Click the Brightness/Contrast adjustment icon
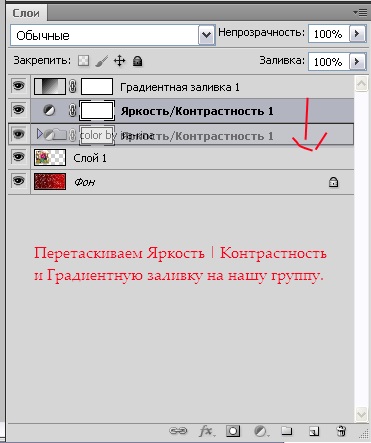This screenshot has width=371, height=443. click(49, 110)
